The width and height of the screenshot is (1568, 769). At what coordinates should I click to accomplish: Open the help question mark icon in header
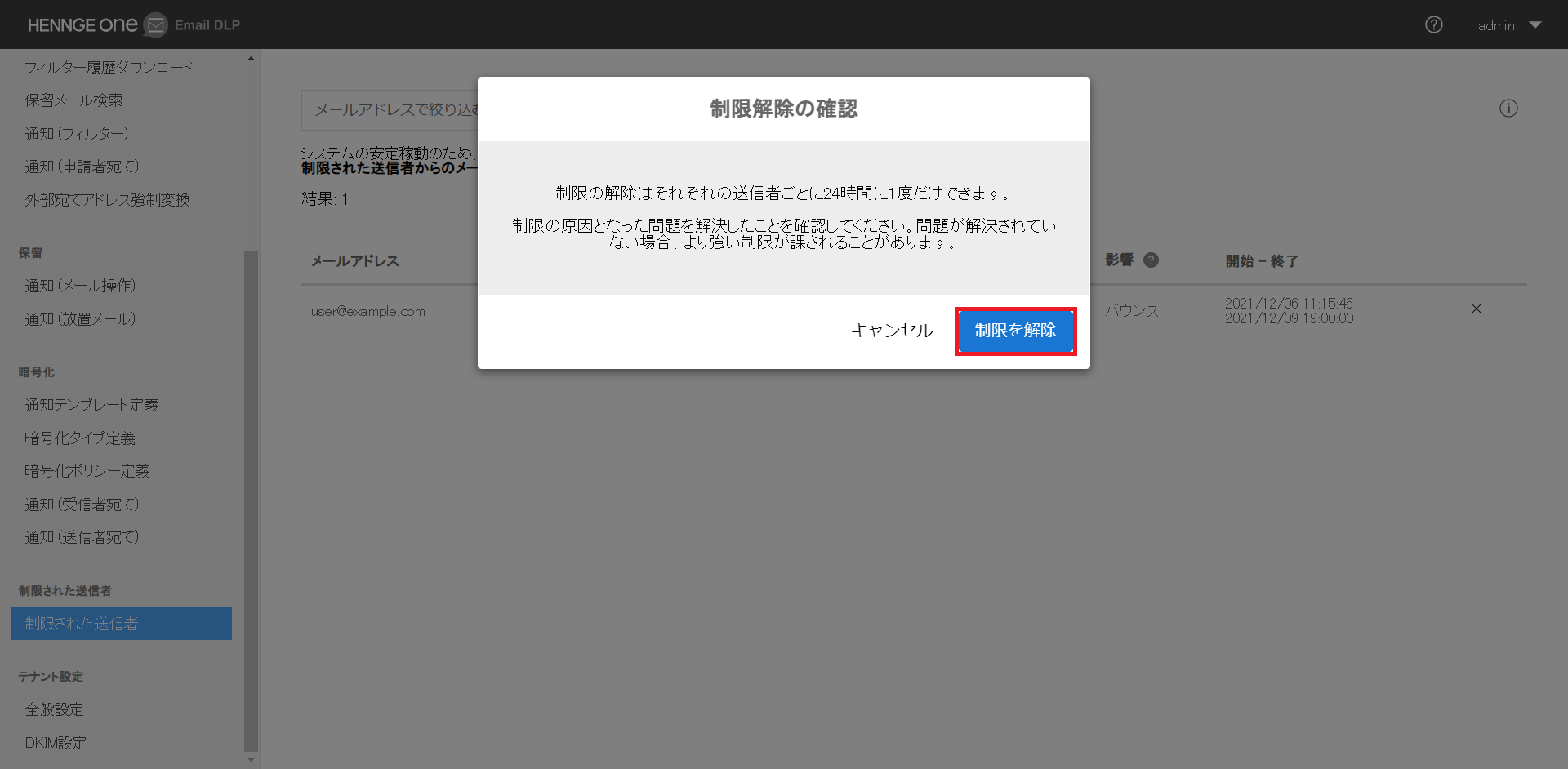(1433, 24)
